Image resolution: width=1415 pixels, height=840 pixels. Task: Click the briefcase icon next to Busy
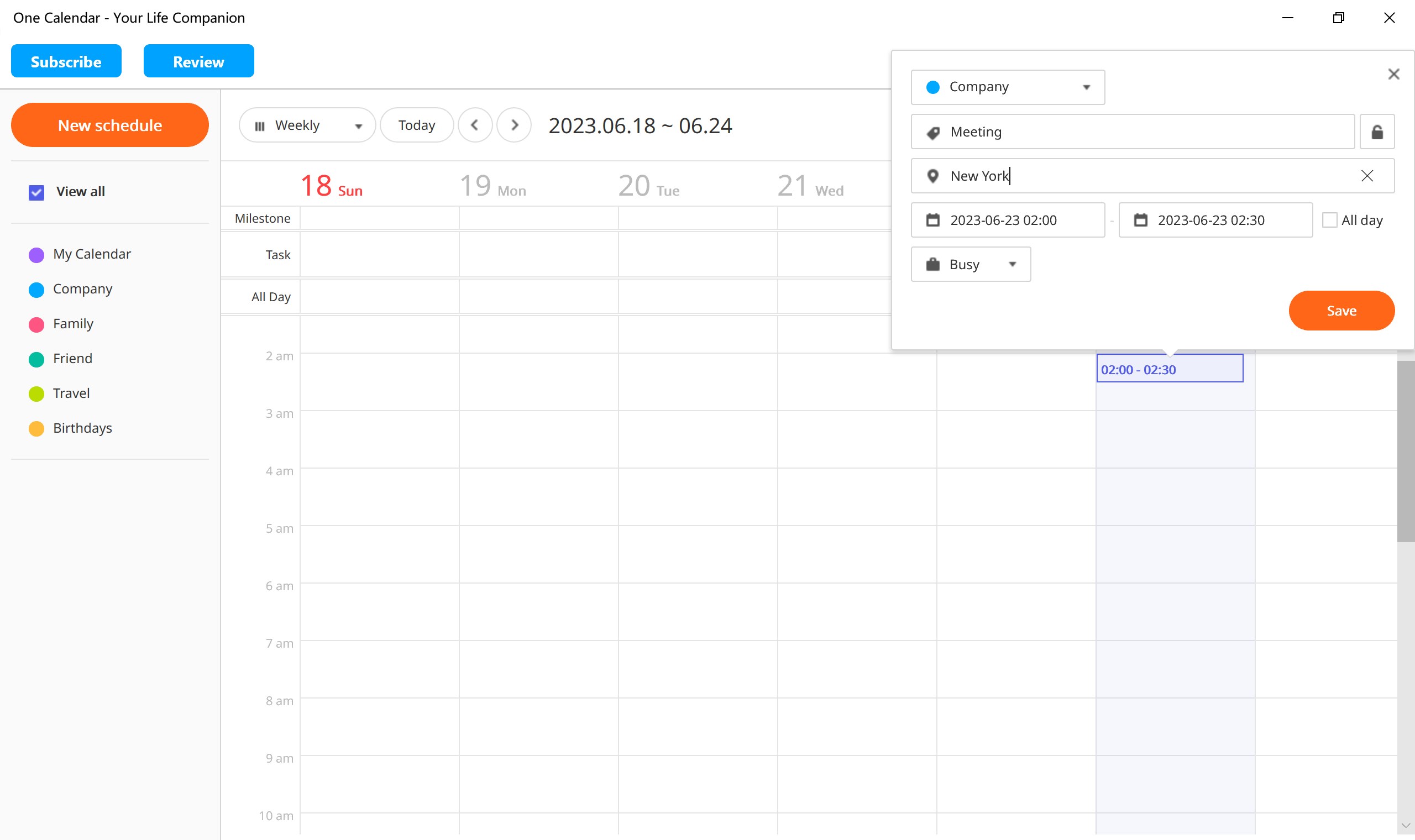coord(934,264)
